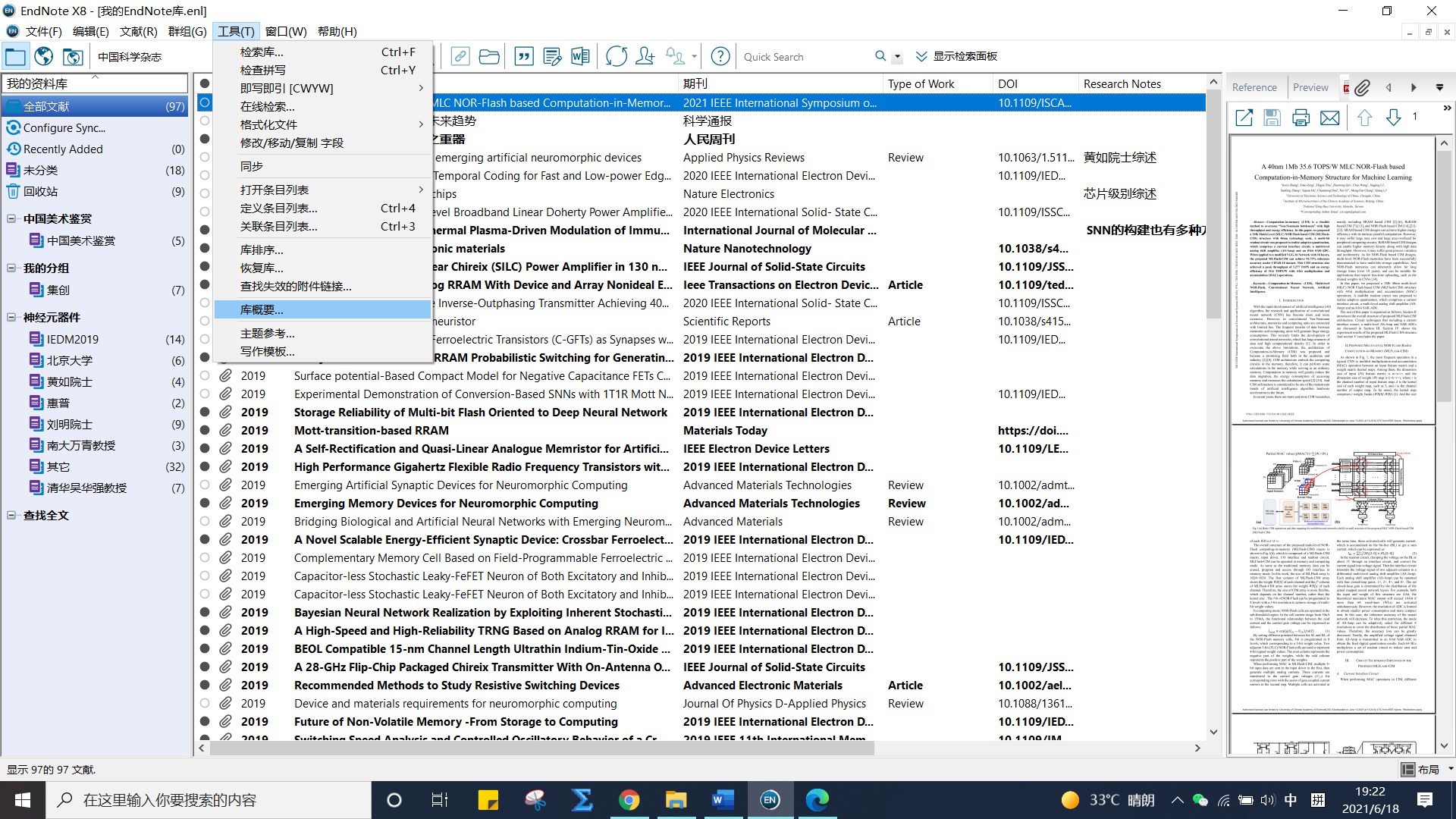This screenshot has height=819, width=1456.
Task: Sync the library with EndNote online
Action: pyautogui.click(x=617, y=56)
